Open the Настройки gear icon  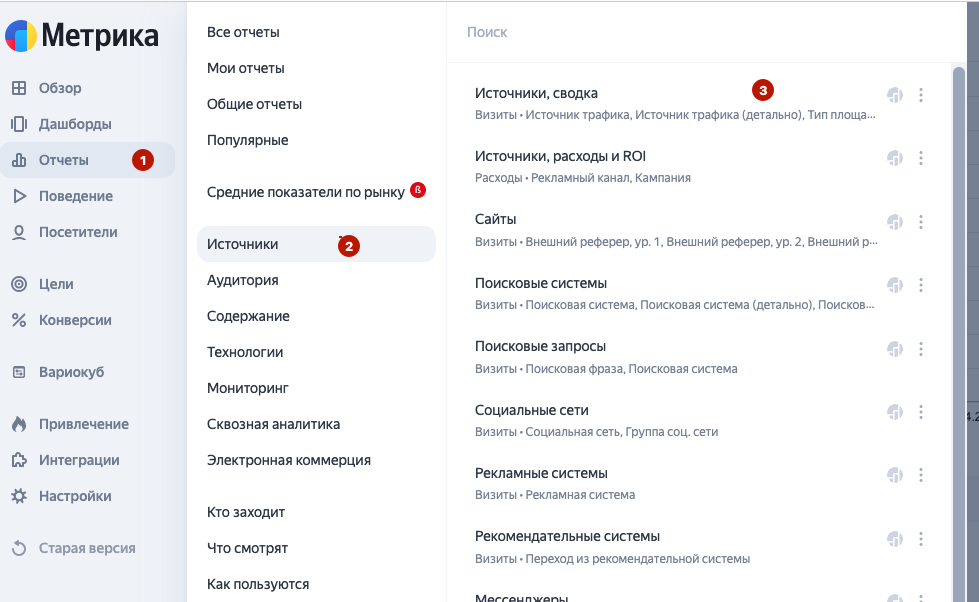click(19, 496)
